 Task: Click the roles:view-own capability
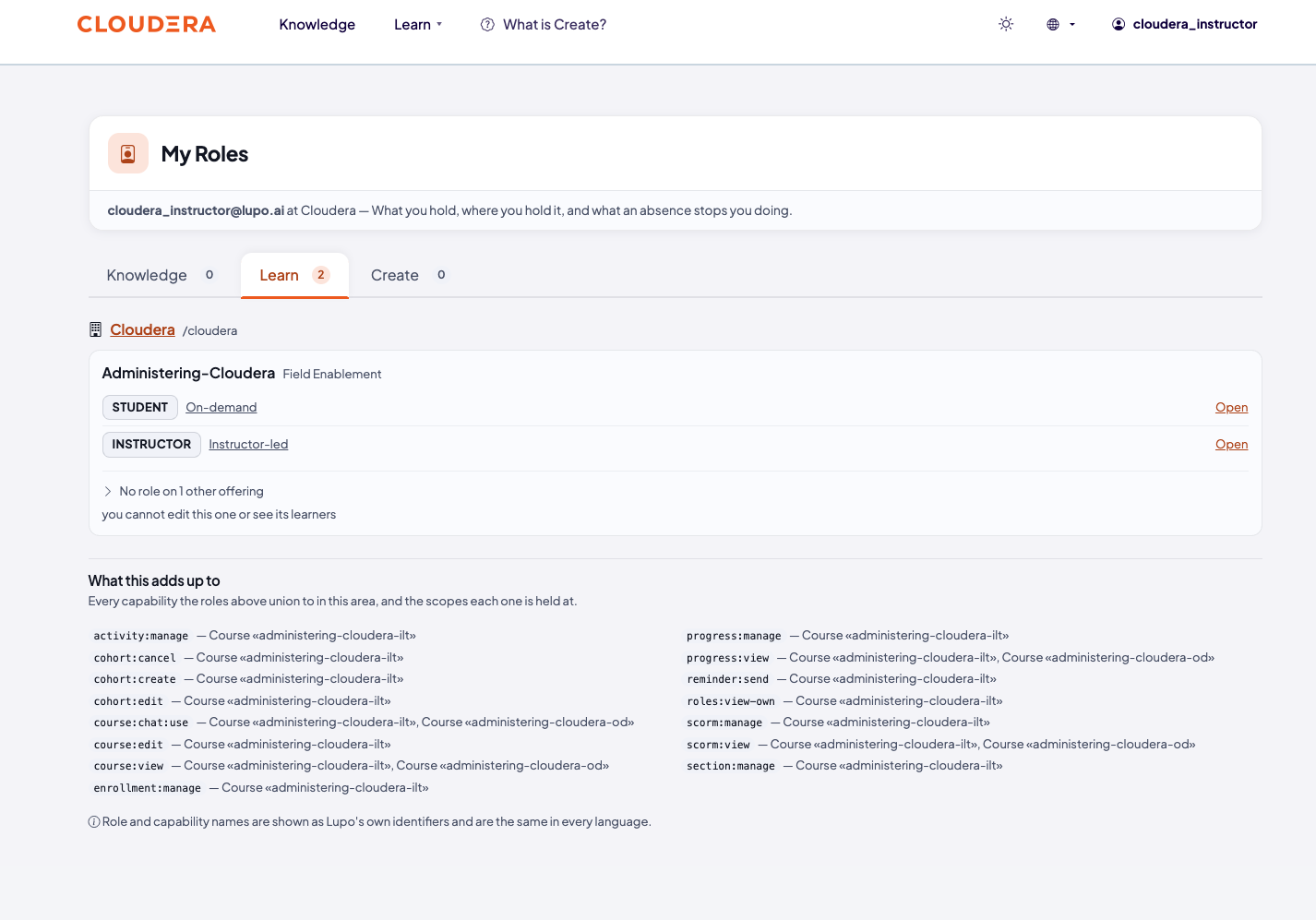(x=731, y=701)
